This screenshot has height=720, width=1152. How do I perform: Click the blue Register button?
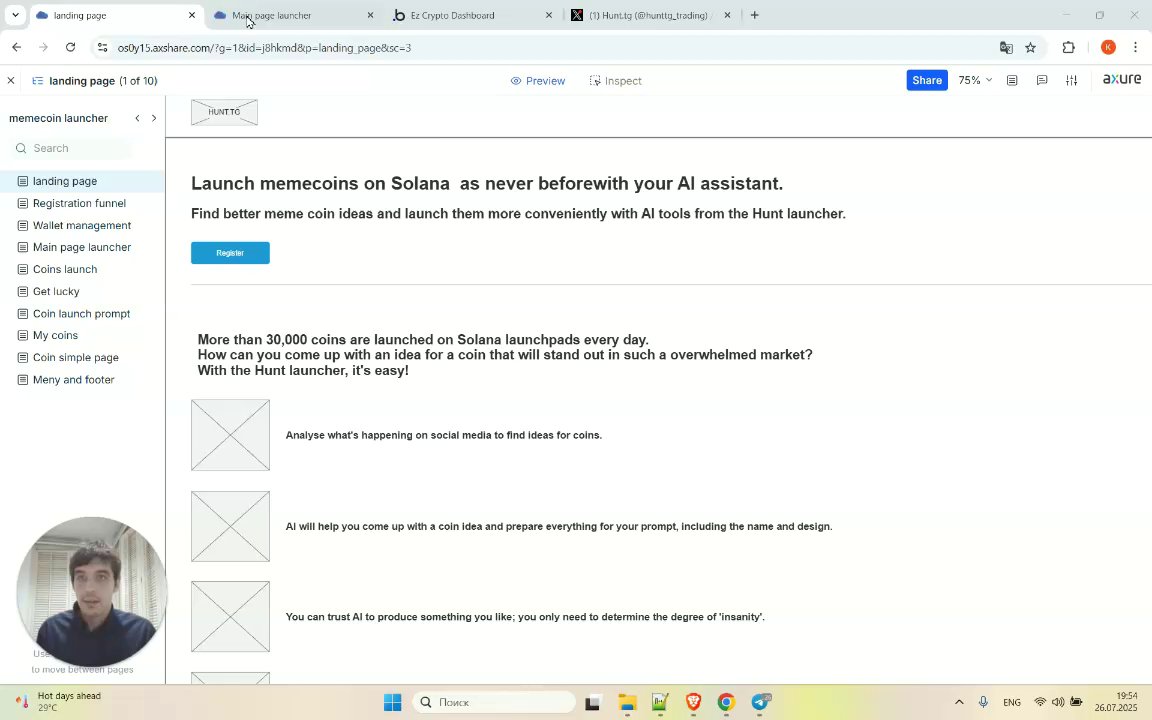[230, 253]
